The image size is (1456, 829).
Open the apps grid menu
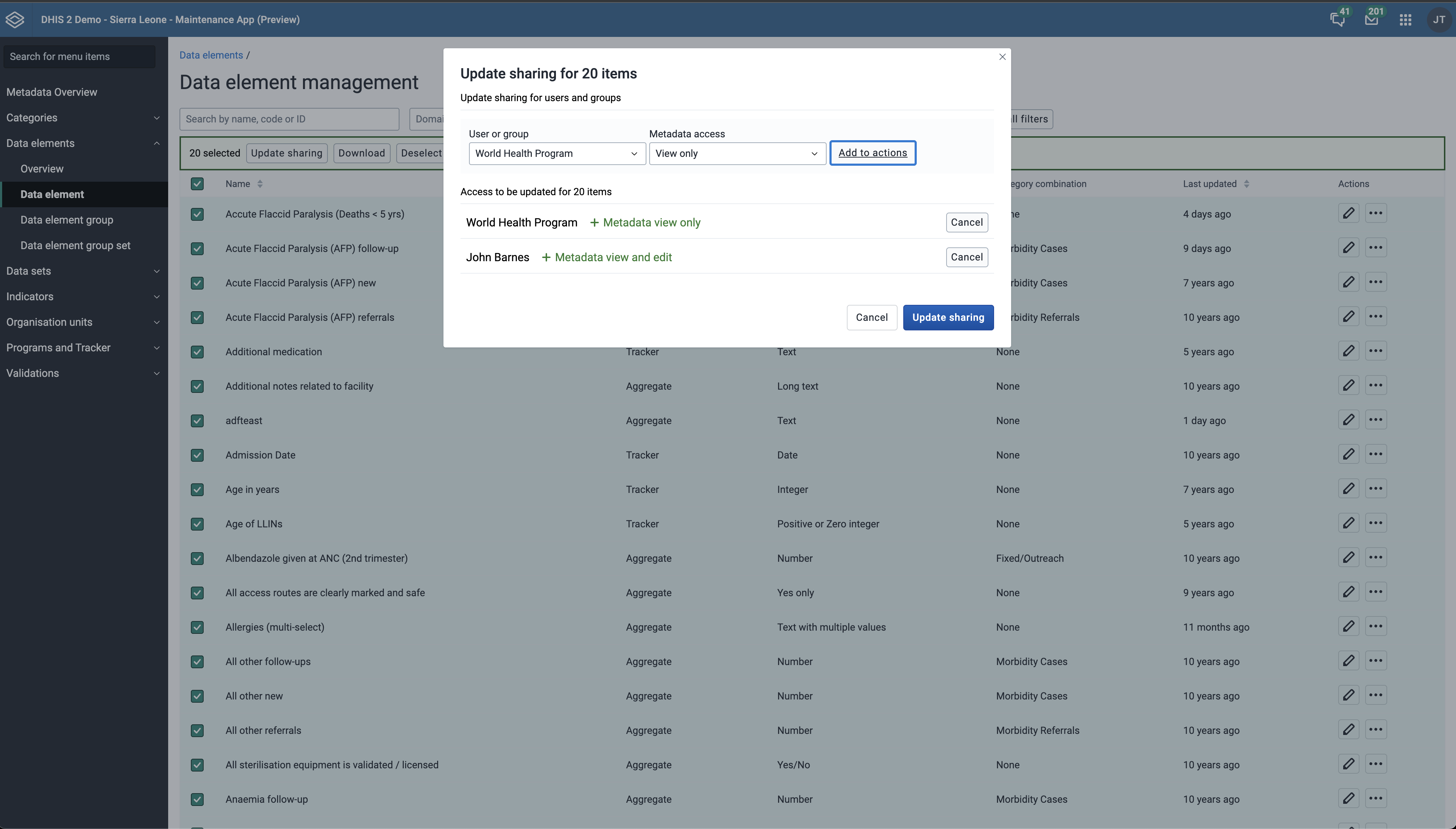[1405, 20]
